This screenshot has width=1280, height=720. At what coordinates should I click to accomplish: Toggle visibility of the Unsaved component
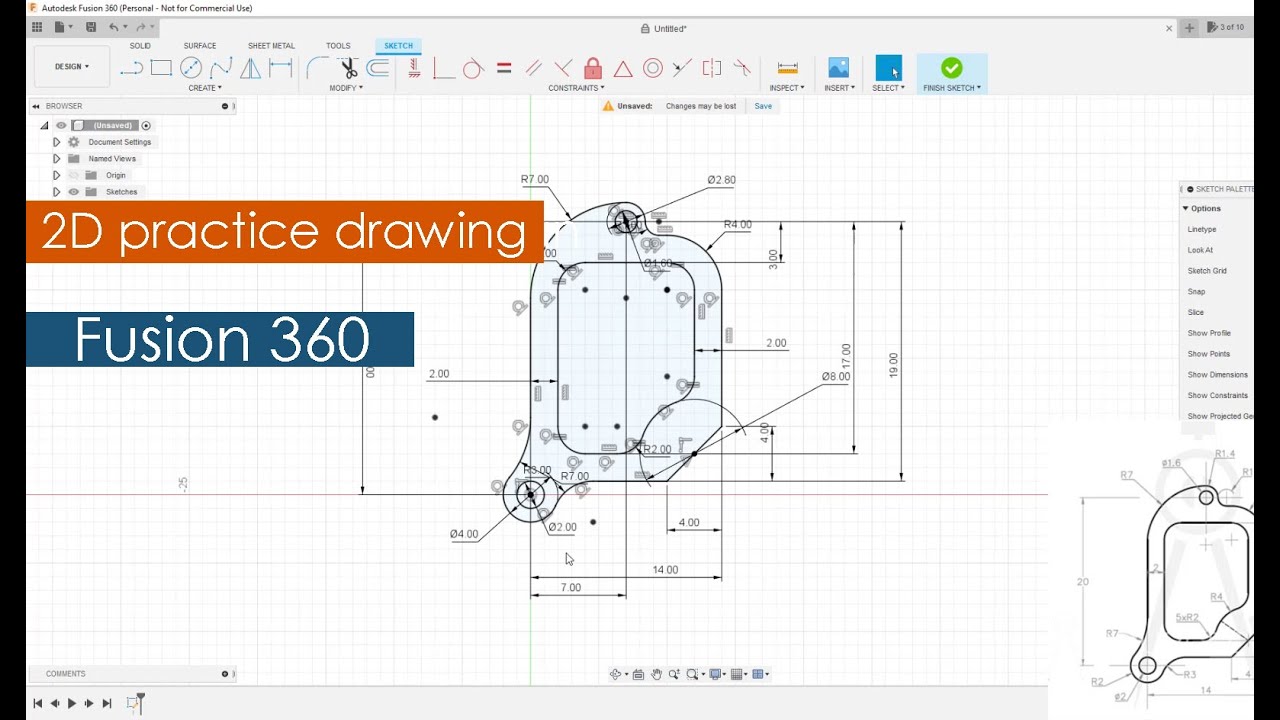point(61,125)
